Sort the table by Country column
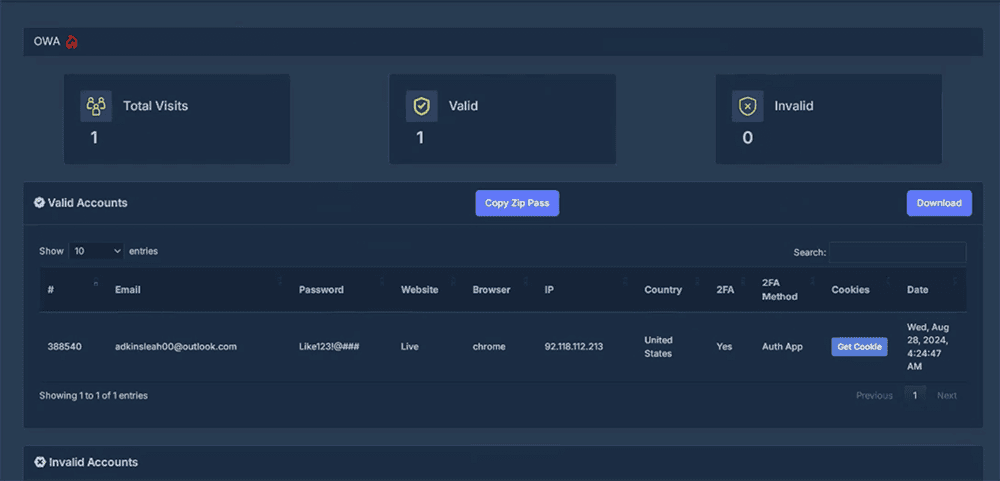The height and width of the screenshot is (481, 1000). click(672, 290)
